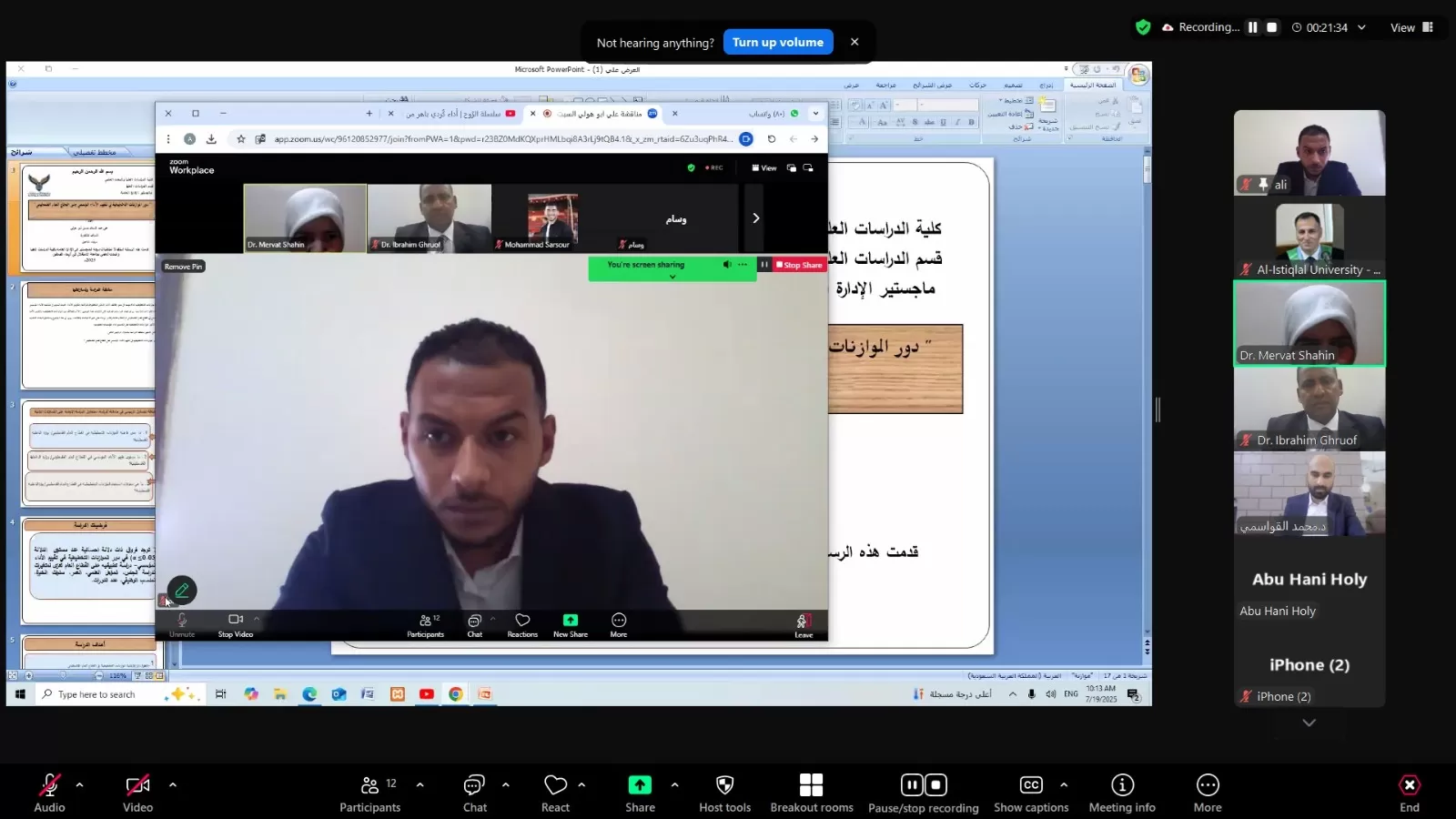Click the green Share screen icon

[640, 785]
